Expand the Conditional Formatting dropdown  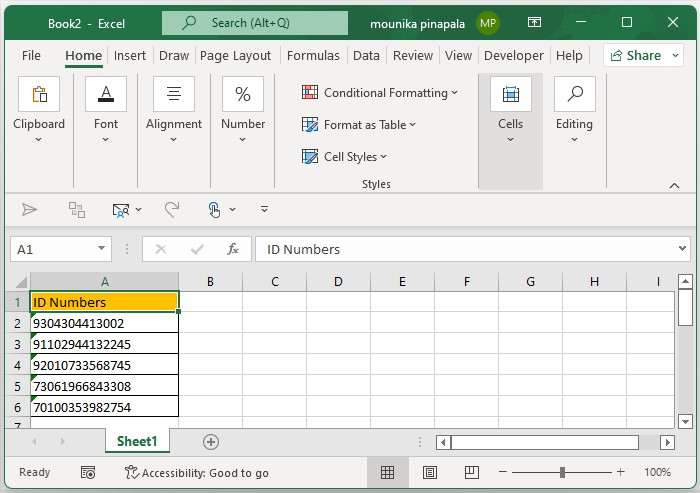coord(380,93)
